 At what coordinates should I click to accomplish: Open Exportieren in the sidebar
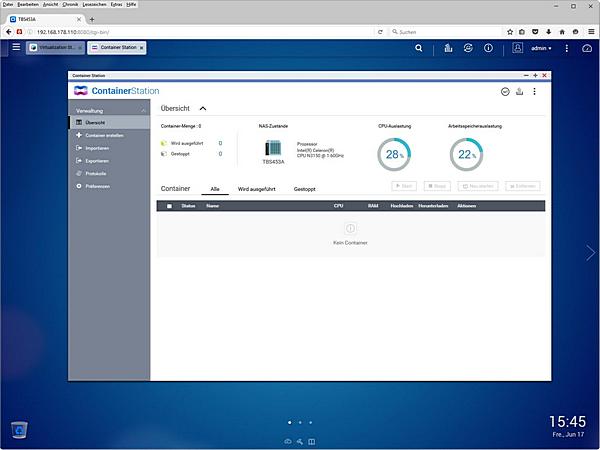pyautogui.click(x=109, y=161)
